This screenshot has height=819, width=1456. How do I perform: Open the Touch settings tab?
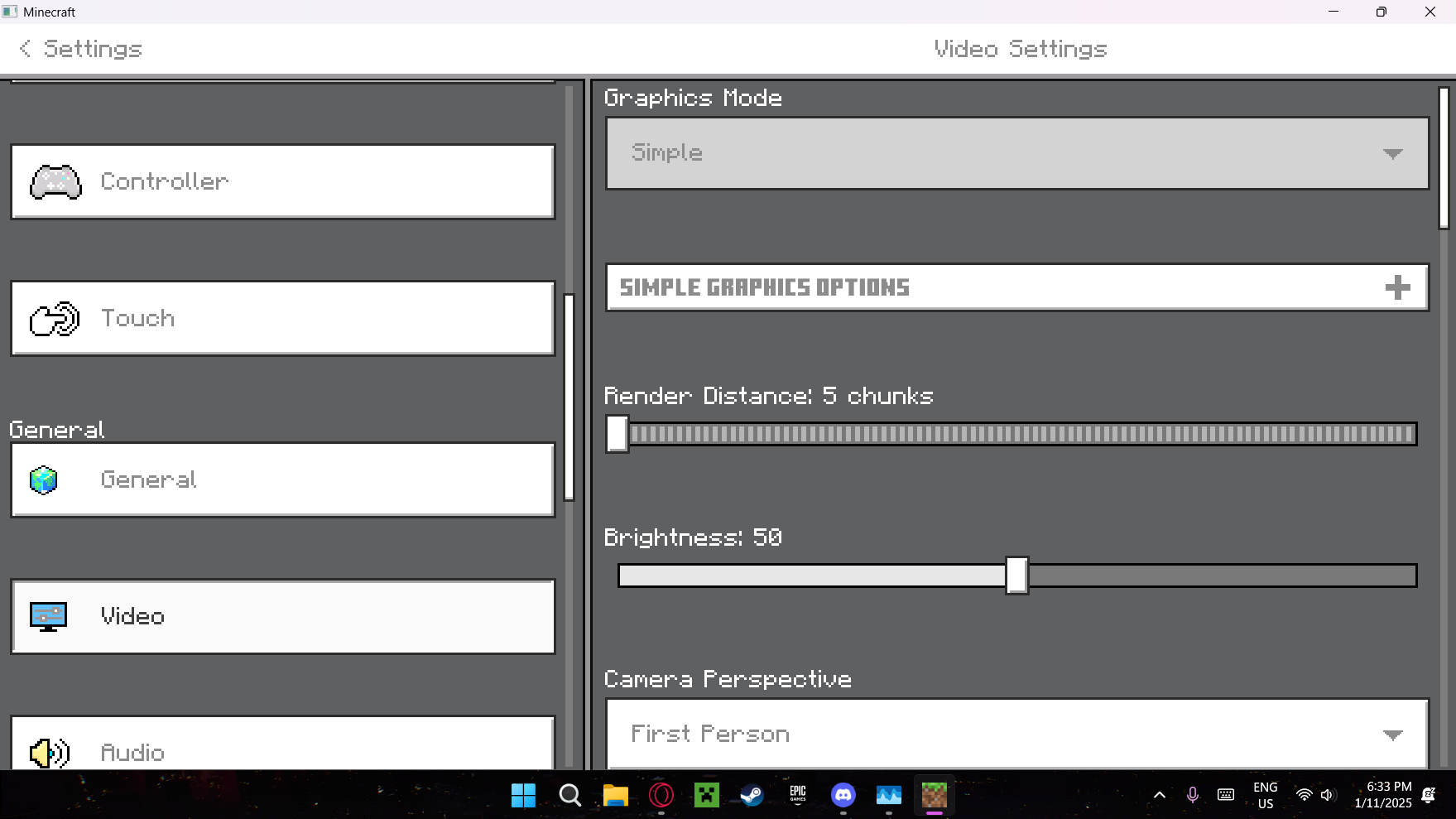pos(283,318)
